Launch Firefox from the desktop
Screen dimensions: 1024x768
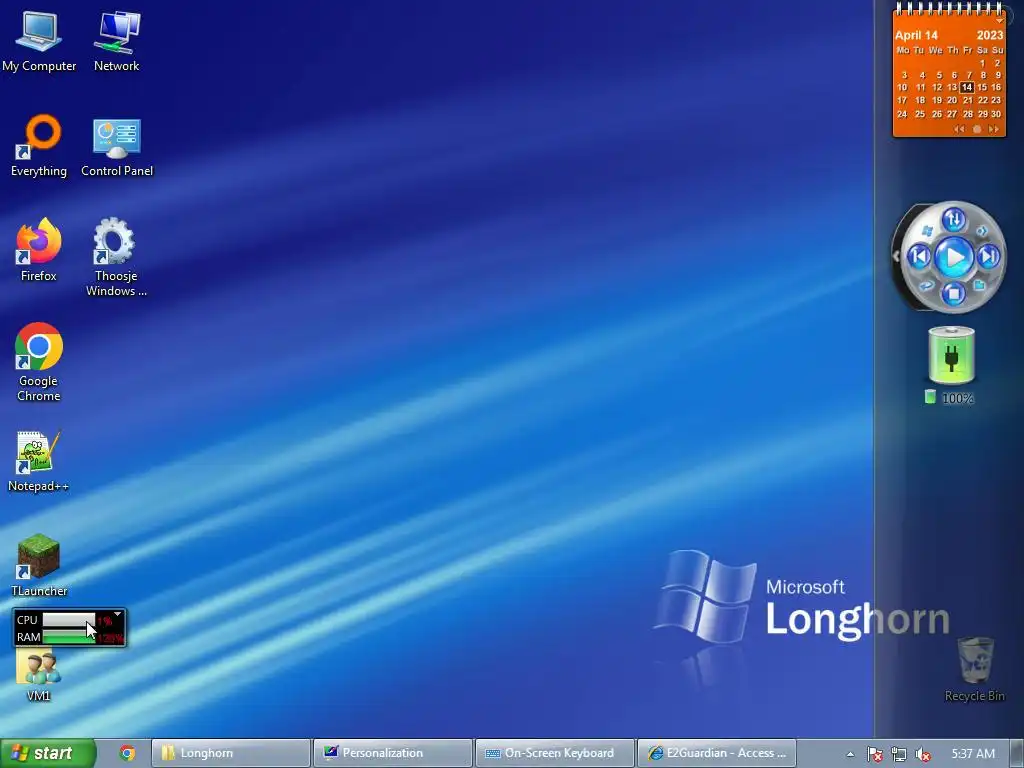point(39,250)
